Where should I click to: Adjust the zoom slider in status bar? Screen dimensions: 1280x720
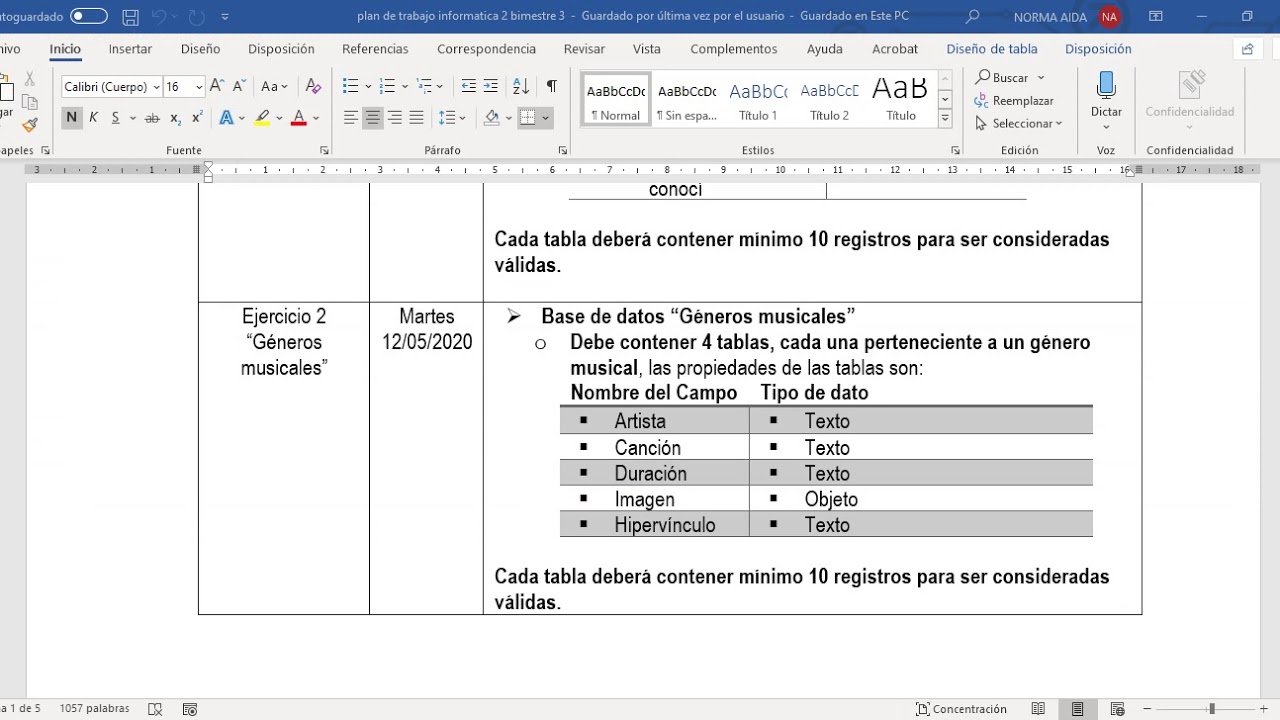(1211, 709)
